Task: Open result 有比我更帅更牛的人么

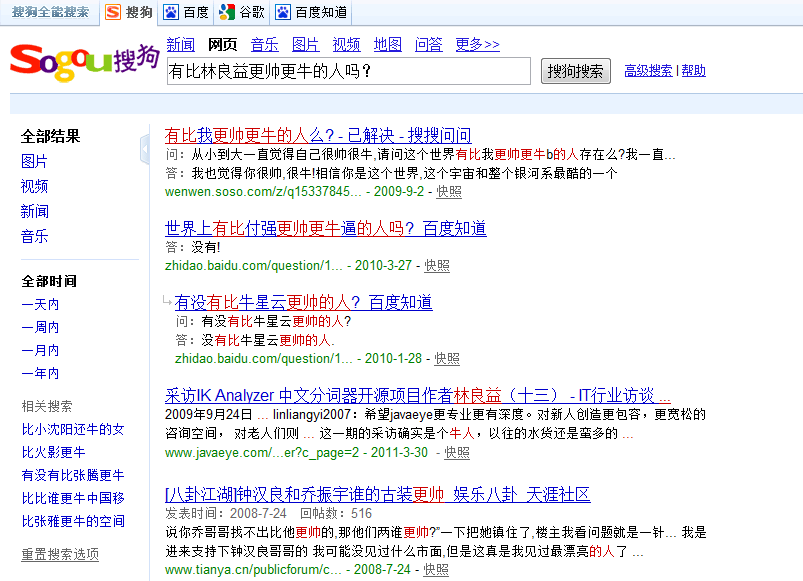Action: click(318, 136)
